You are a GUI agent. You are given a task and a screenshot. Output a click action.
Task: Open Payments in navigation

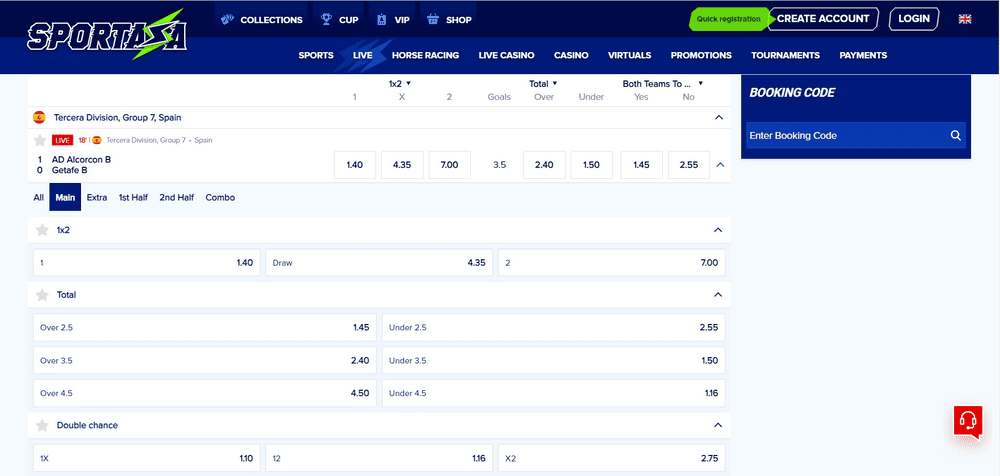click(863, 56)
